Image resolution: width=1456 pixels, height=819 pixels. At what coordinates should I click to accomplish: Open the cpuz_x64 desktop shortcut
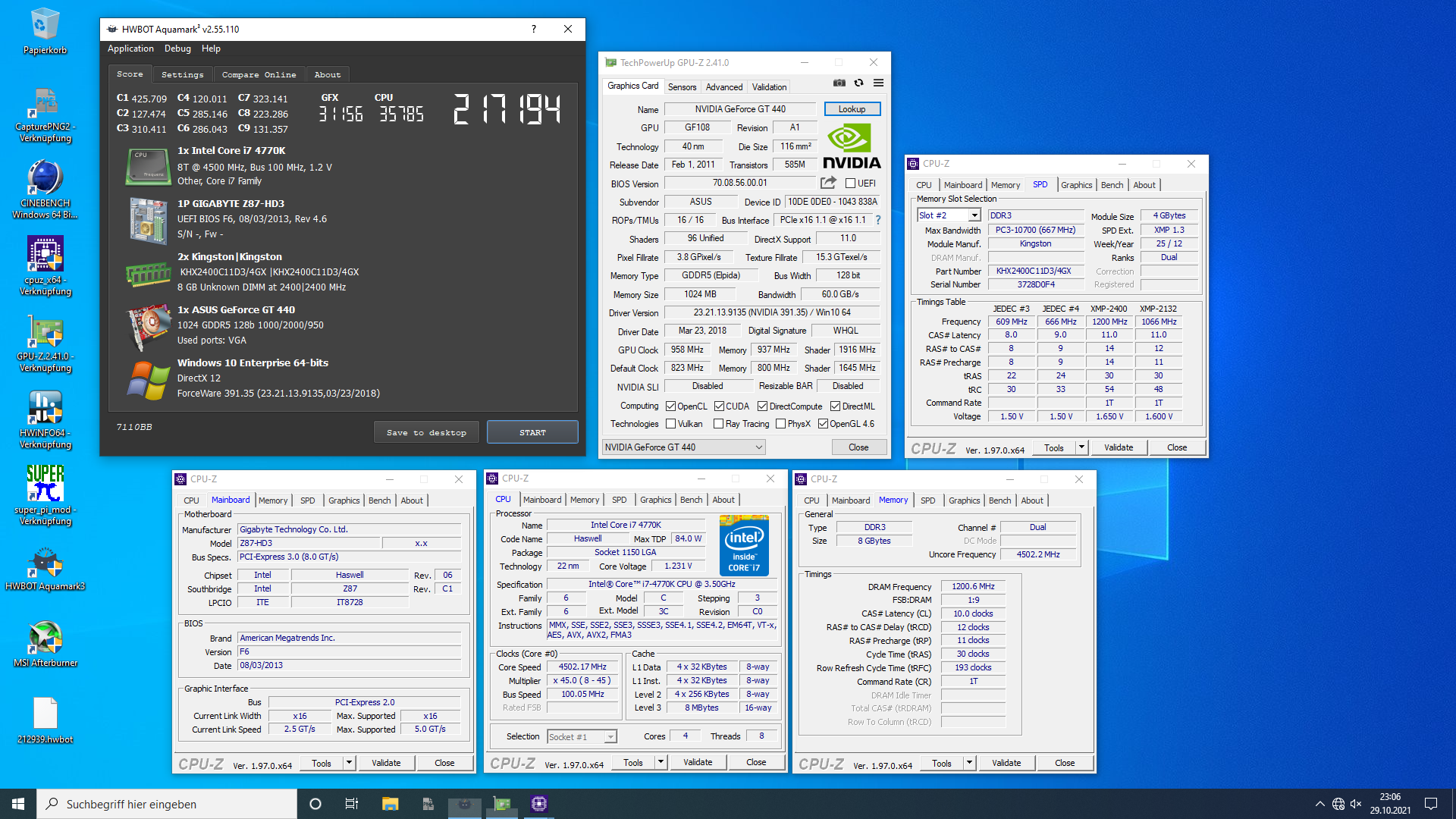45,266
